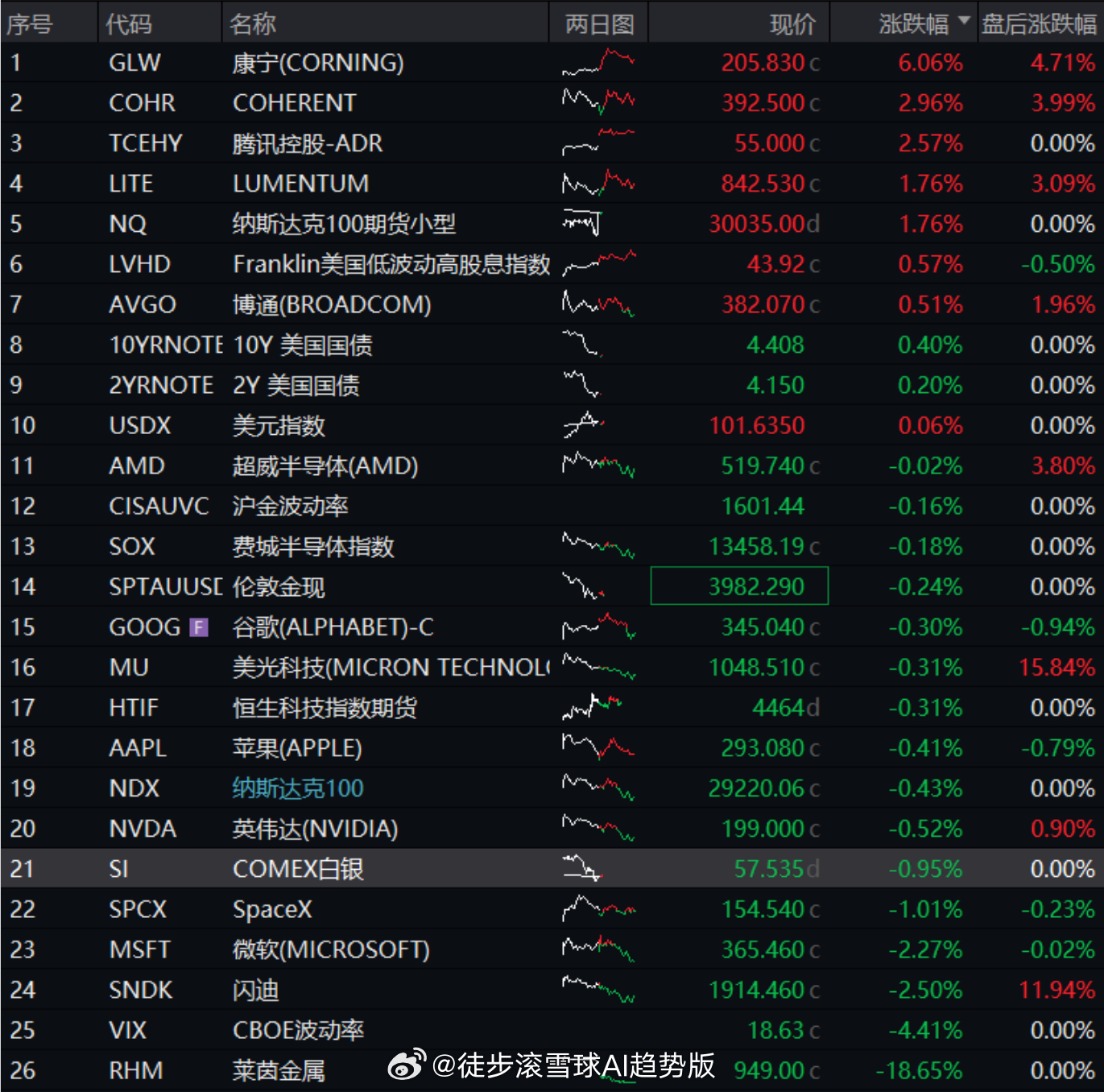This screenshot has height=1092, width=1104.
Task: Click the 名称 column header
Action: point(253,24)
